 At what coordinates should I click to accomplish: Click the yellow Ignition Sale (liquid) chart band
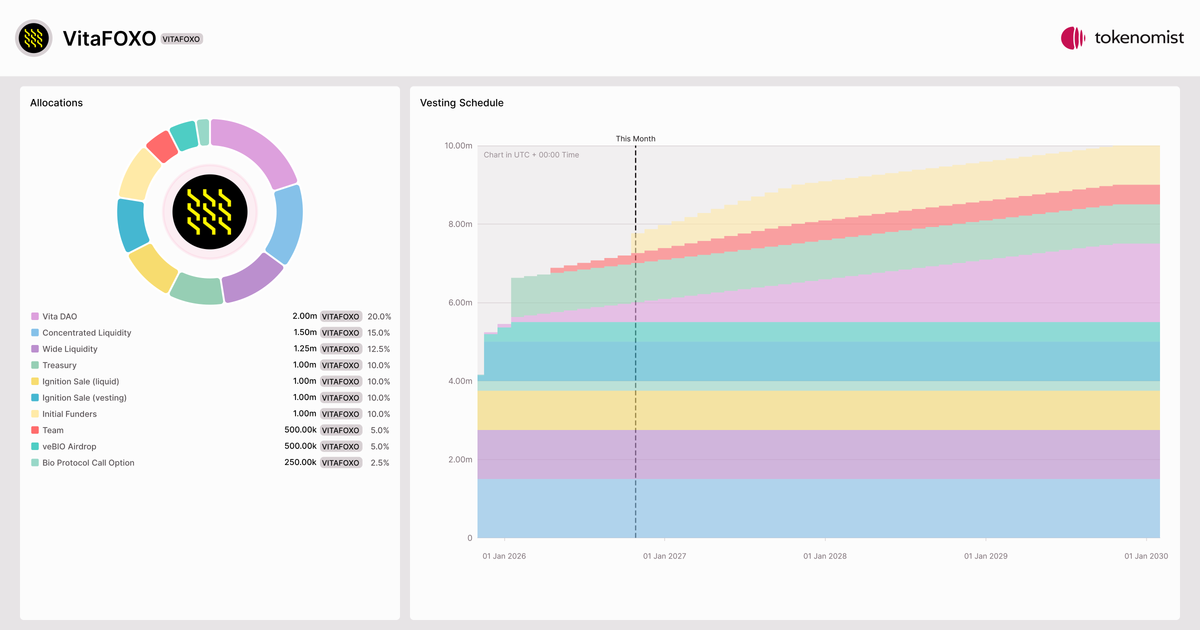coord(818,410)
